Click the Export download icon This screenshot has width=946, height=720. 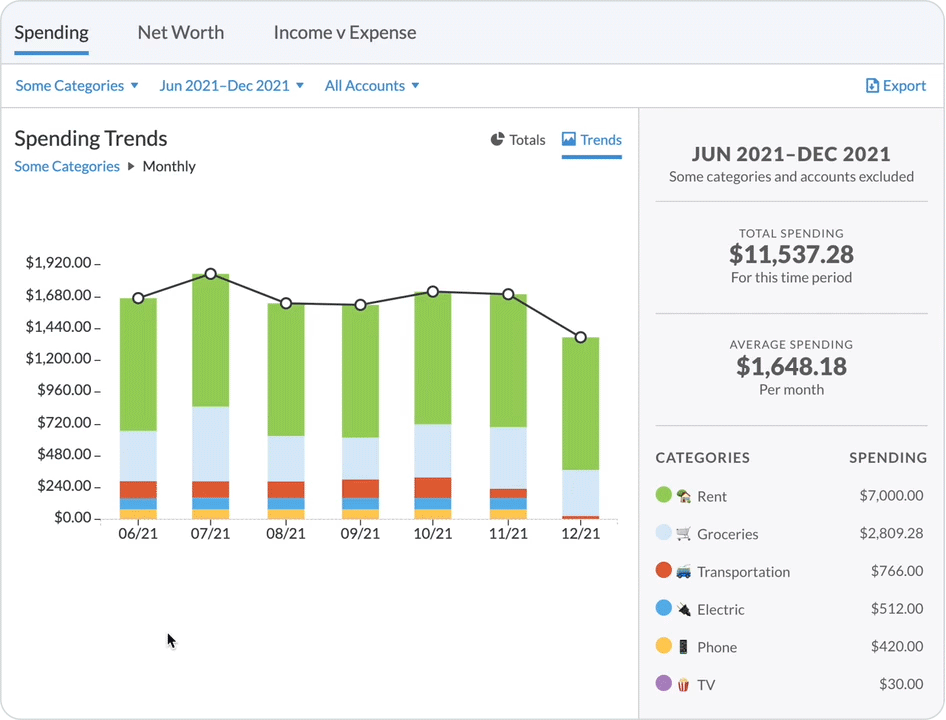872,86
